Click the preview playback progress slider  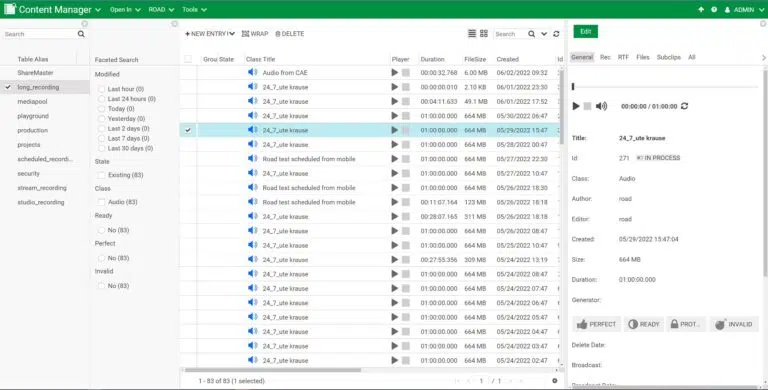665,87
